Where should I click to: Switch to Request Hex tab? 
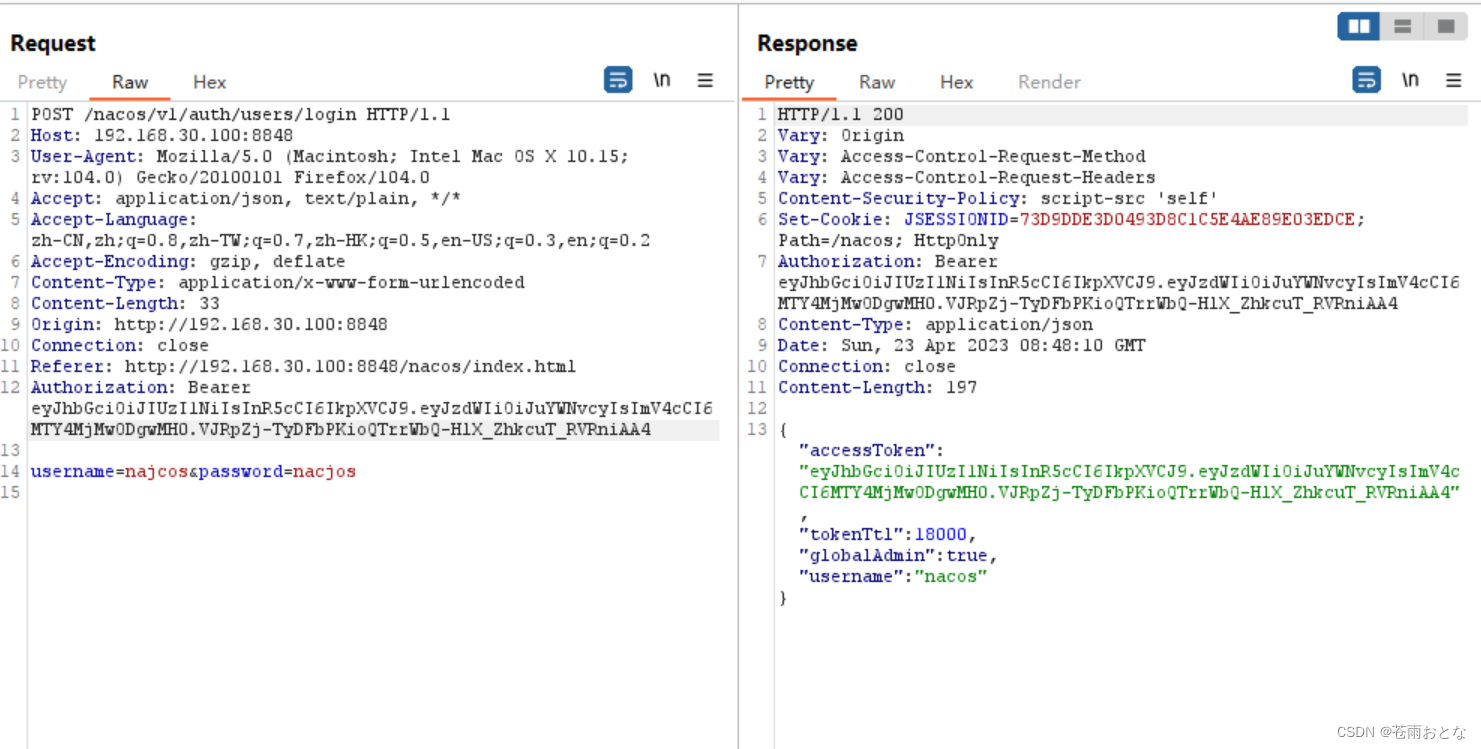click(x=209, y=82)
